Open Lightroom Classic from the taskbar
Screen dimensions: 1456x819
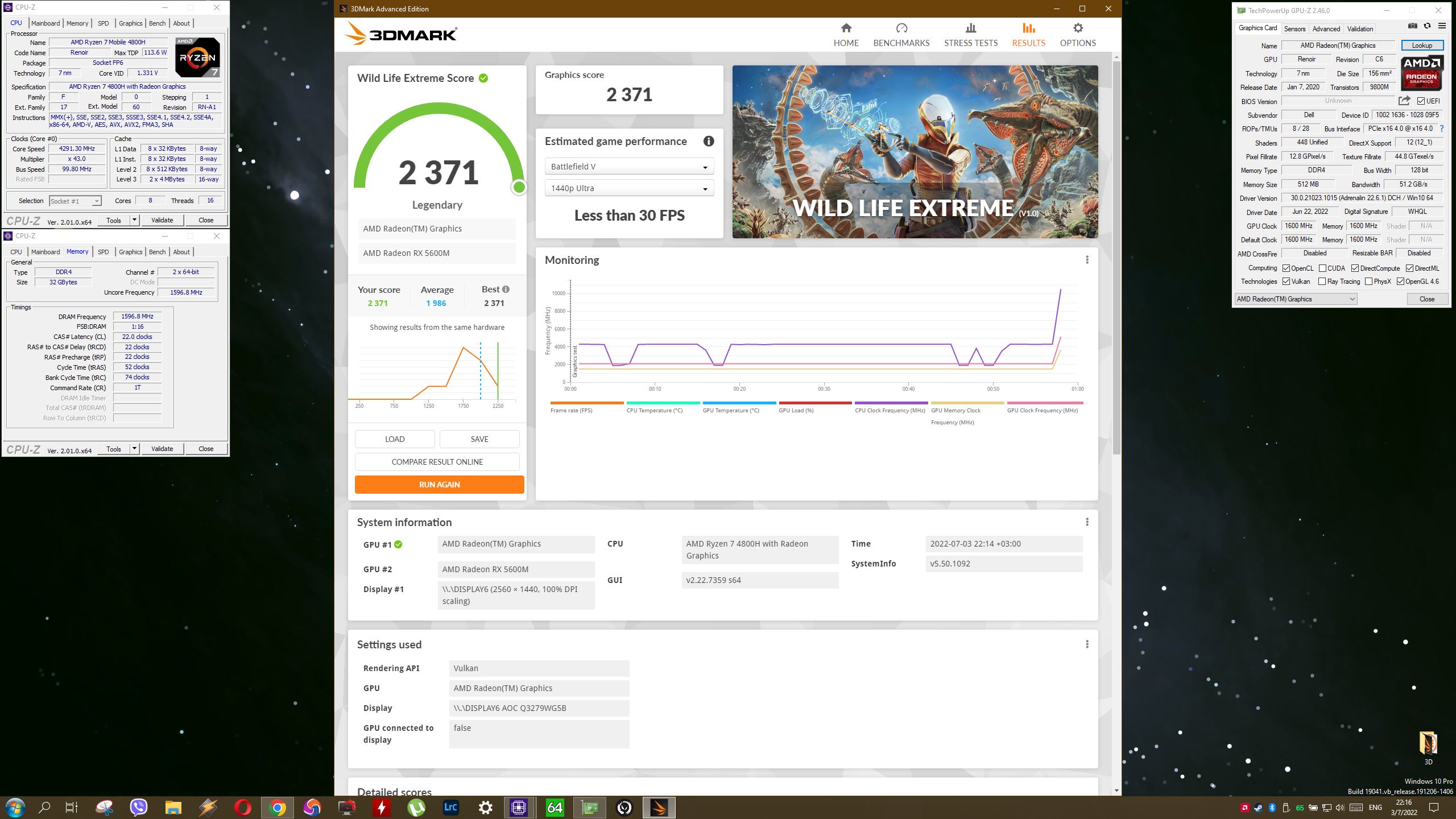tap(450, 807)
